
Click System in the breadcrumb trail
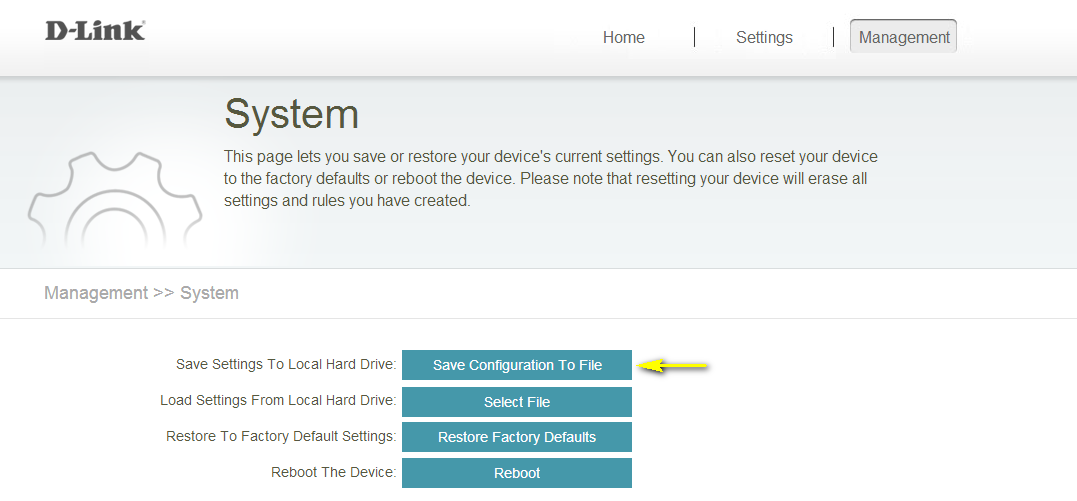(209, 293)
